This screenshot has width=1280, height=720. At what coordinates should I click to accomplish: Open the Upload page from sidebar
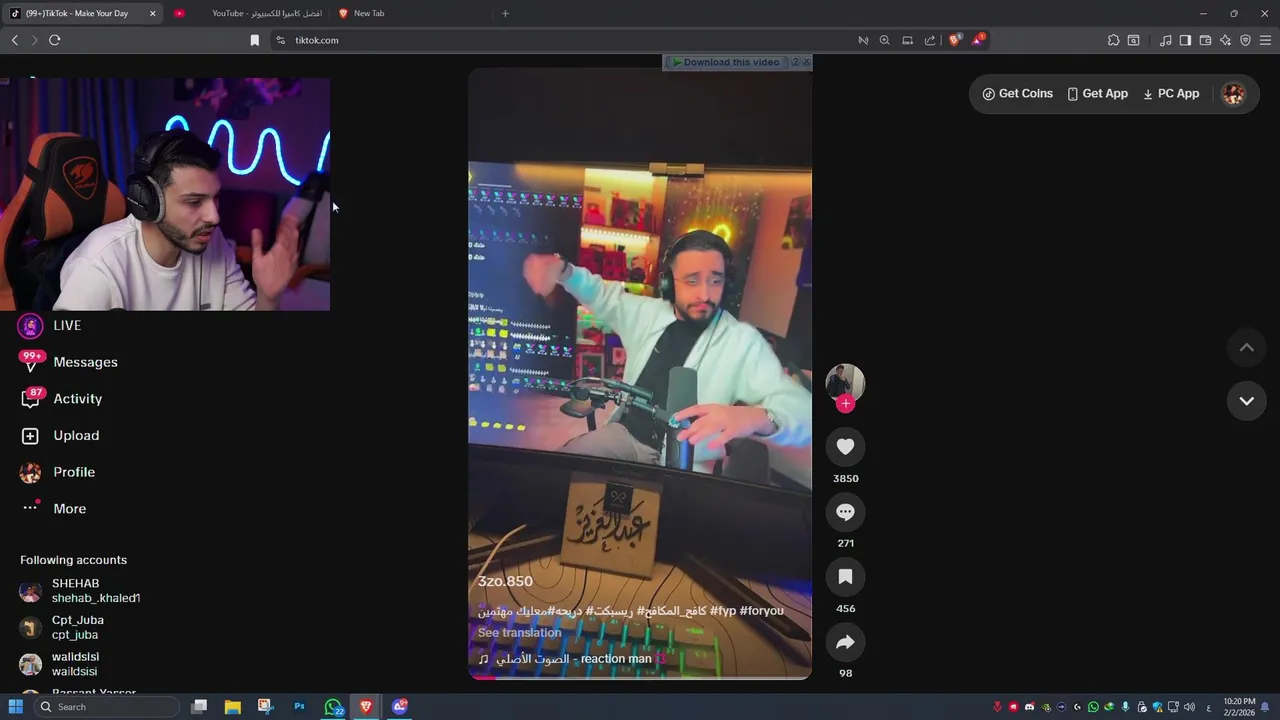60,435
